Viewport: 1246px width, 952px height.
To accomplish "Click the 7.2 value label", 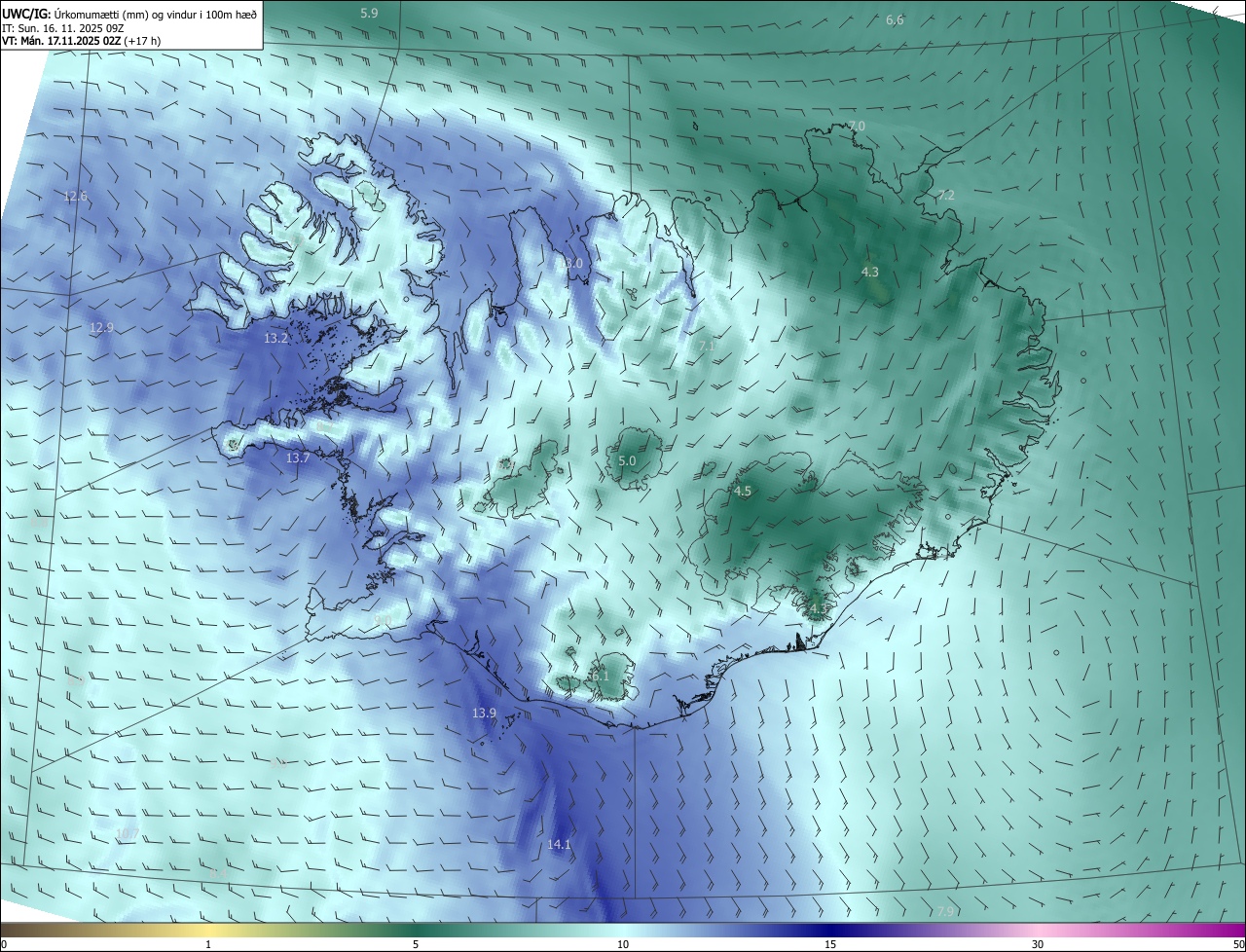I will click(x=946, y=195).
